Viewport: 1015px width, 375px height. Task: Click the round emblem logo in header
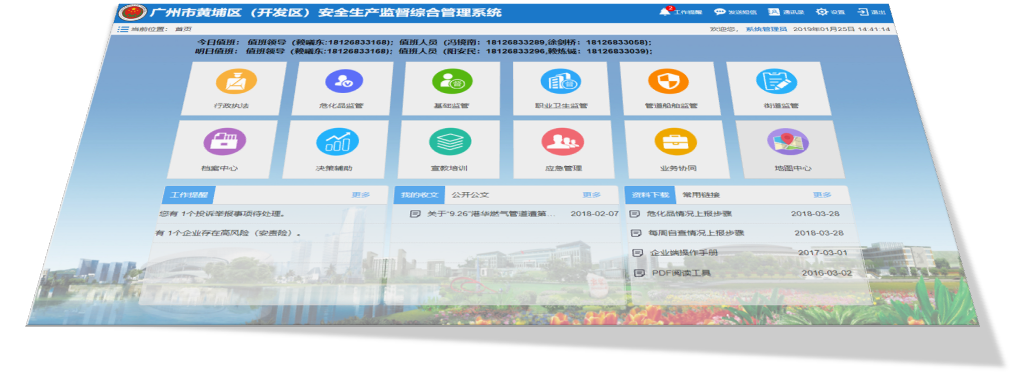pos(133,13)
